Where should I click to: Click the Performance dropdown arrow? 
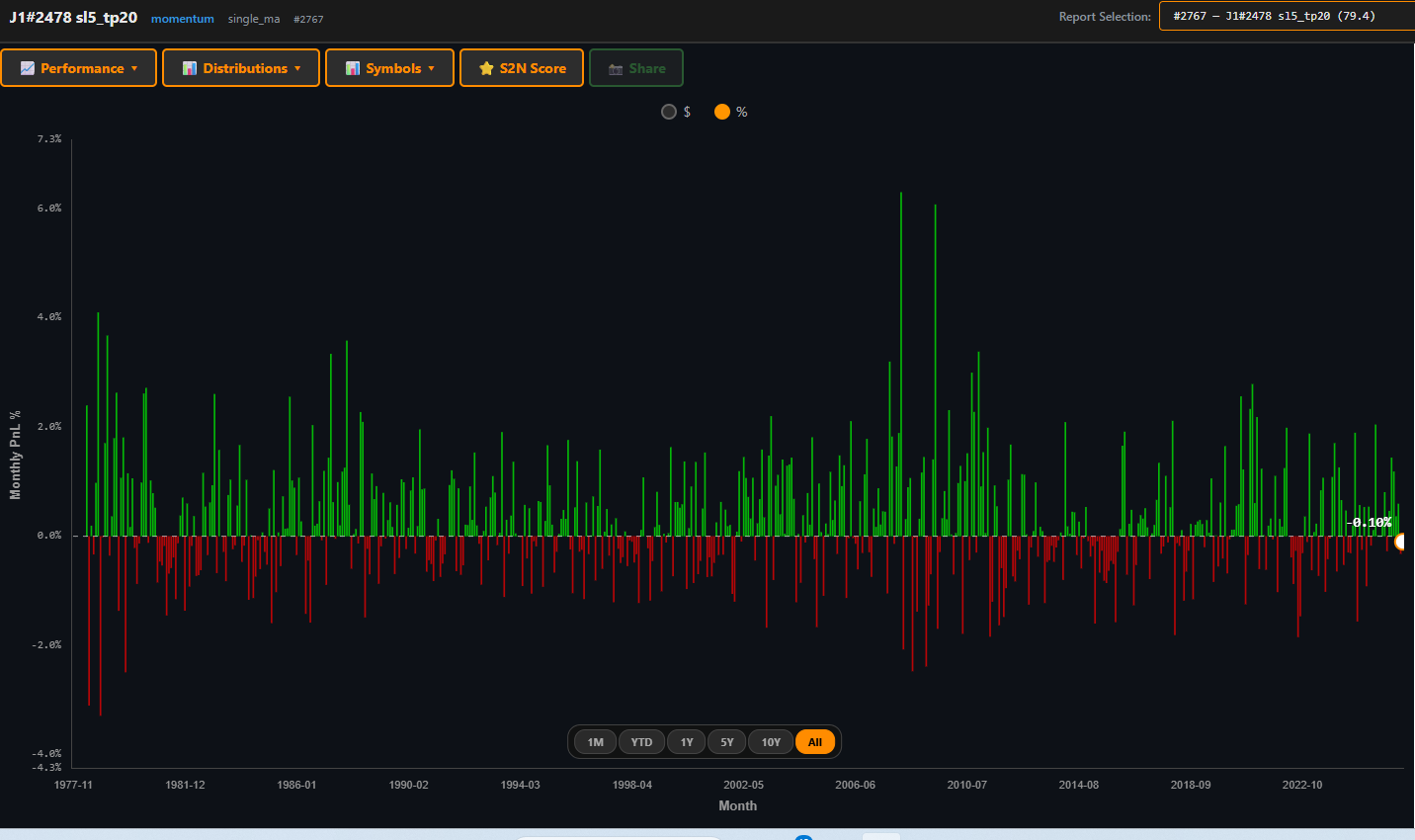(134, 69)
